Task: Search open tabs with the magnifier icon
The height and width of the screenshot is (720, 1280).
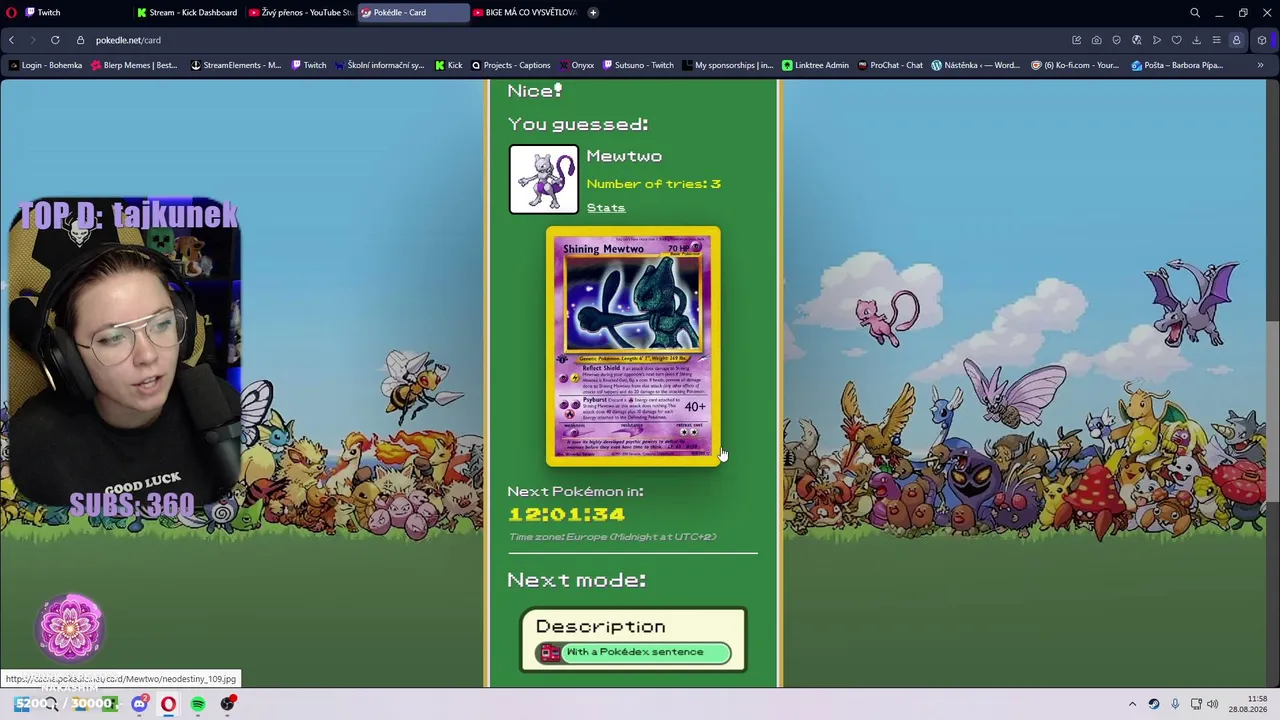Action: 1195,12
